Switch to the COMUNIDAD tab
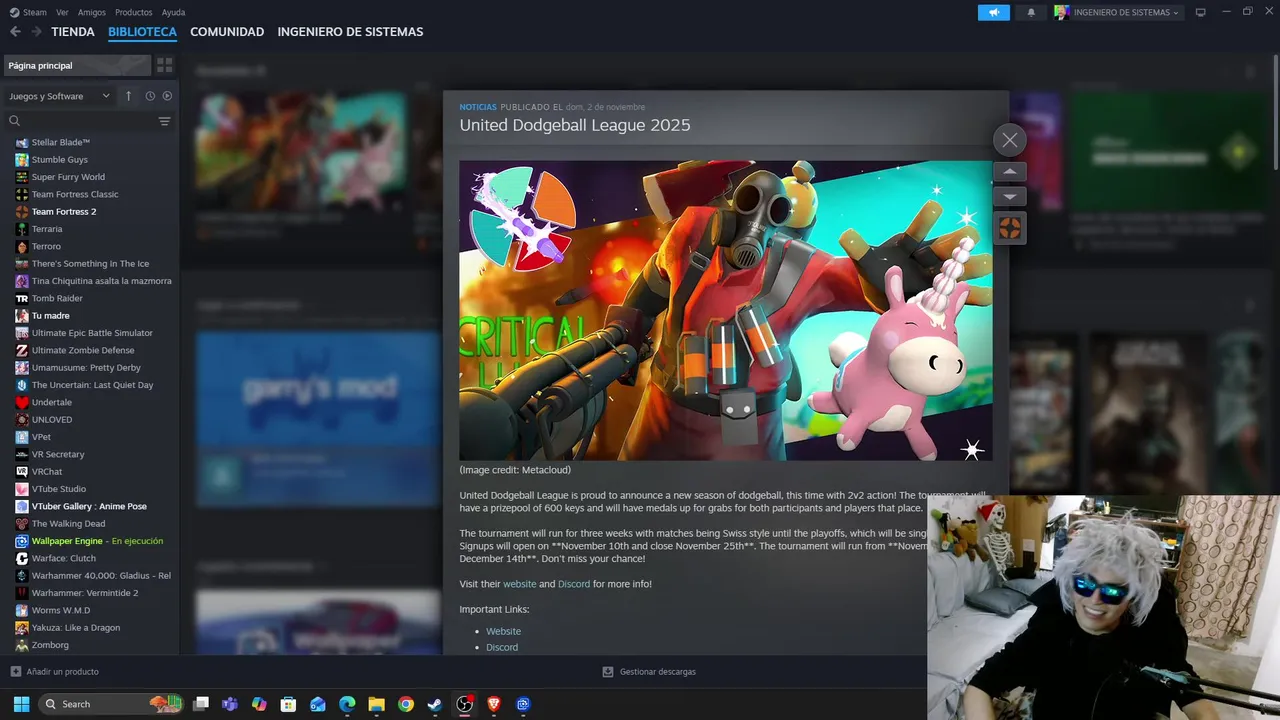Screen dimensions: 1280x720 pos(227,32)
